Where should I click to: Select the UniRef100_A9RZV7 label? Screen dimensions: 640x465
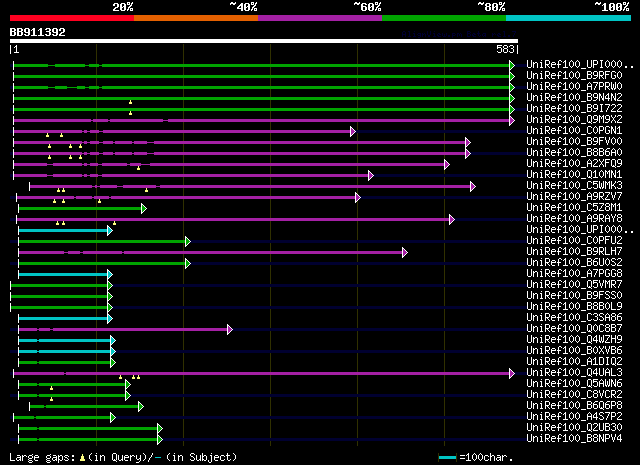click(574, 197)
